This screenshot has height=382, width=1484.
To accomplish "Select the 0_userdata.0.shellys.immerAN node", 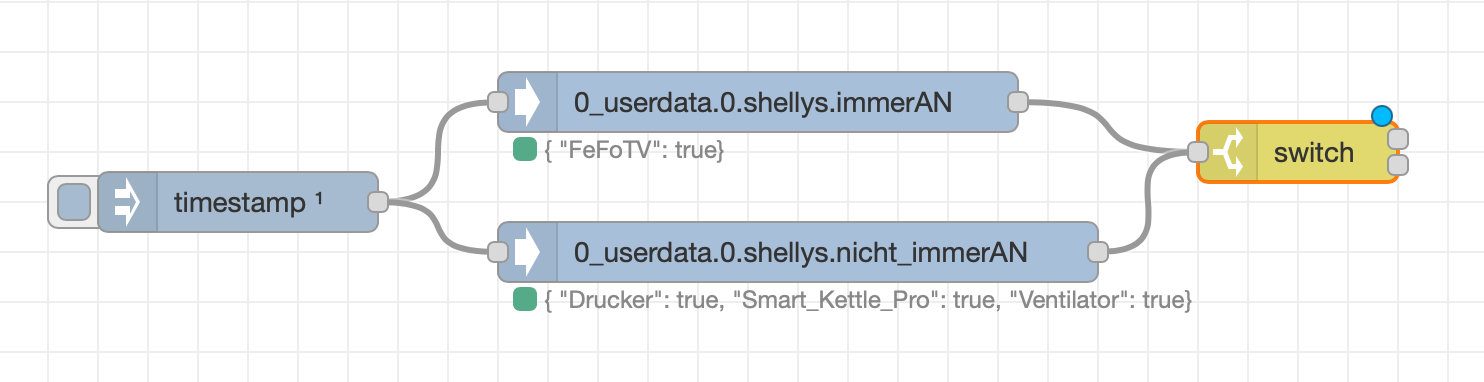I will point(758,102).
